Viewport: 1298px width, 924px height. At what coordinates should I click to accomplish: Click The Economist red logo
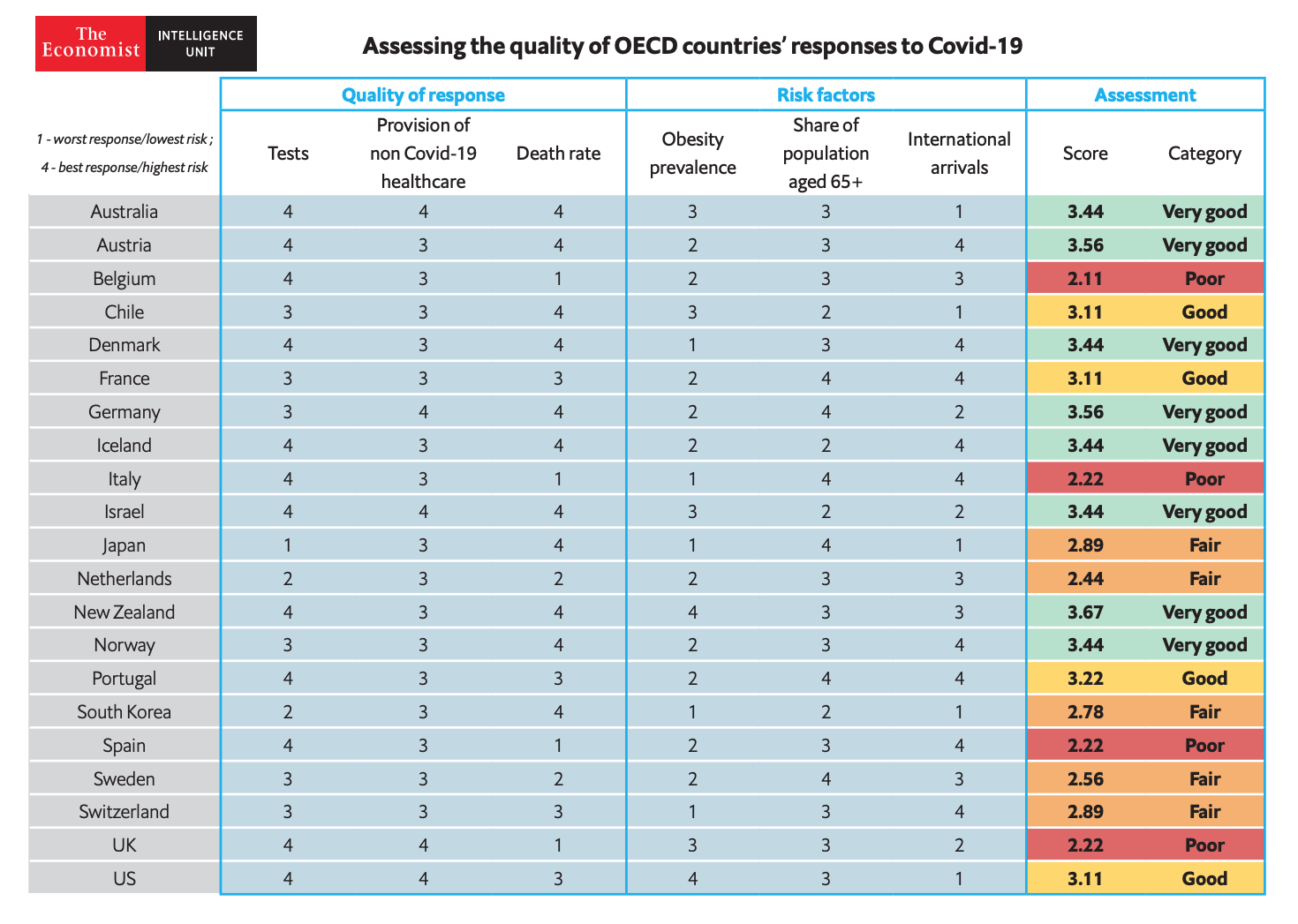click(90, 43)
